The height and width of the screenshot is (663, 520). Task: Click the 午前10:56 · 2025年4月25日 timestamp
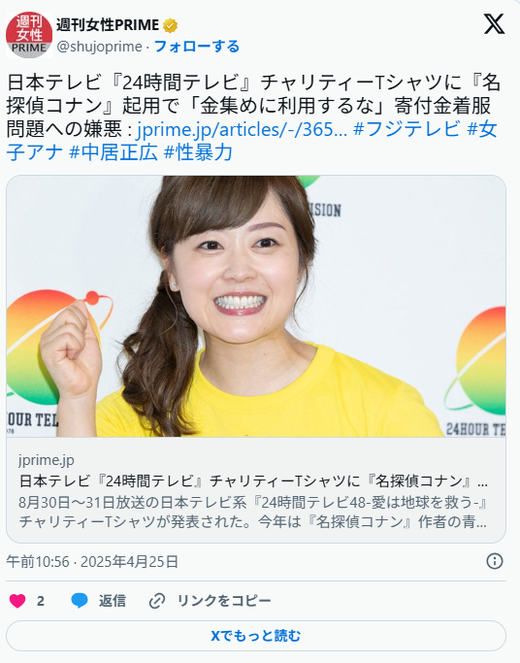click(x=92, y=562)
